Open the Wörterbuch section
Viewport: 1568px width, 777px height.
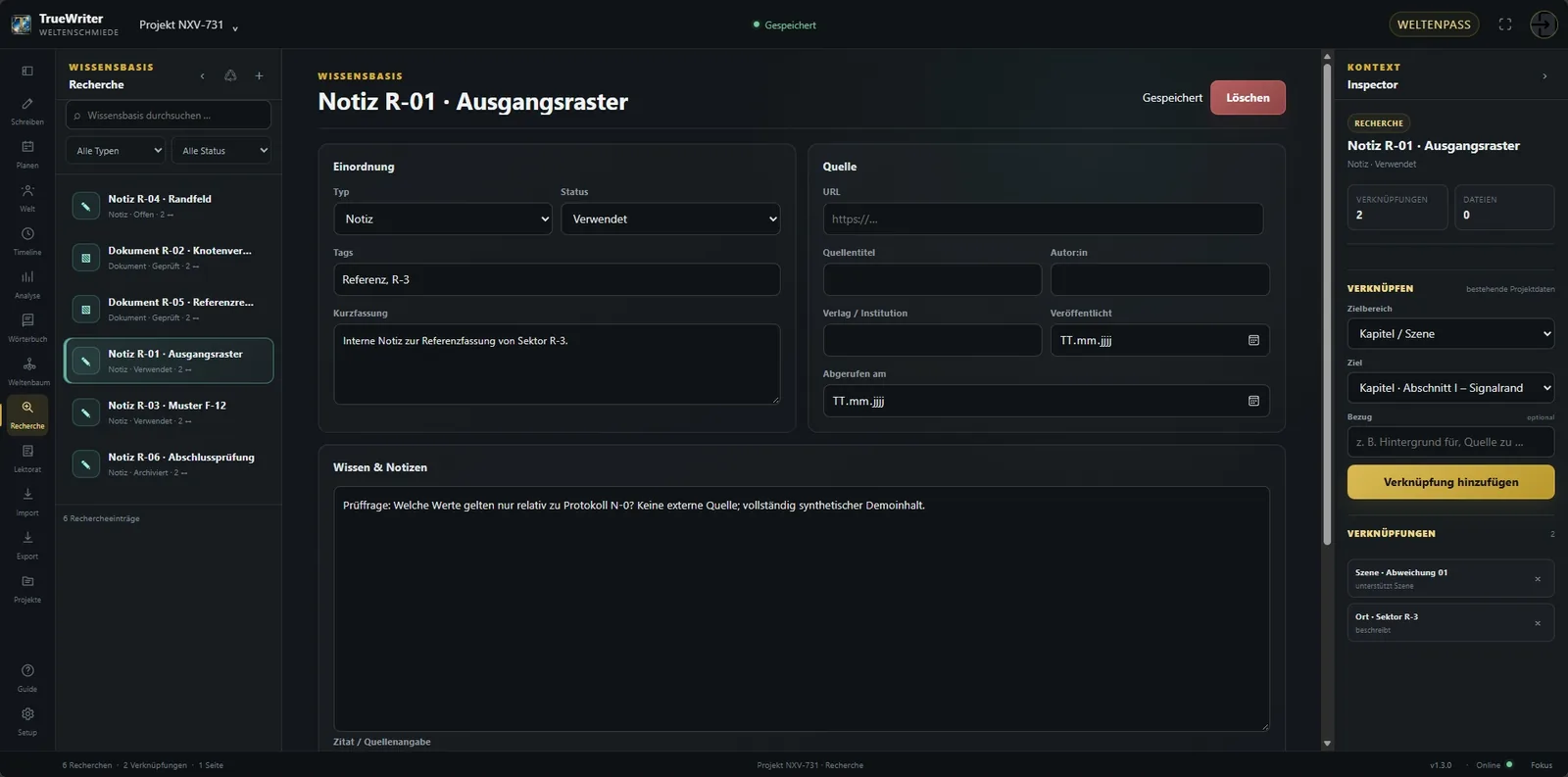click(27, 327)
